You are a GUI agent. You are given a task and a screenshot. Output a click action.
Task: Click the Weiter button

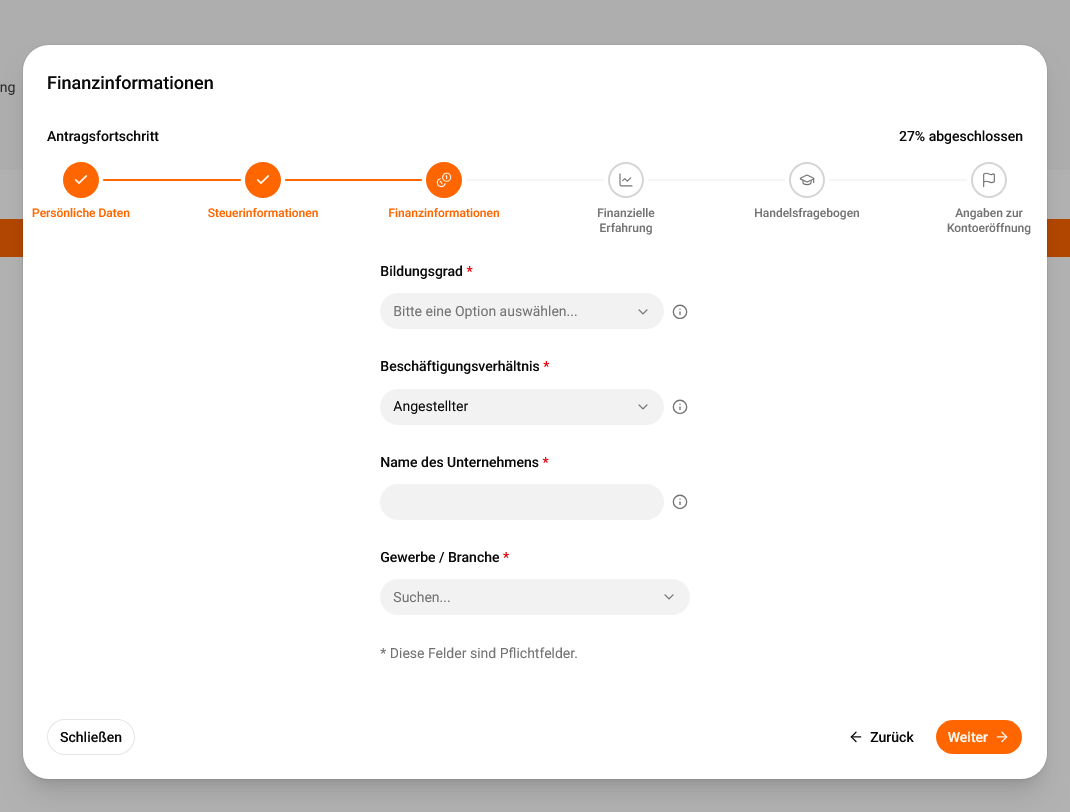[x=979, y=737]
